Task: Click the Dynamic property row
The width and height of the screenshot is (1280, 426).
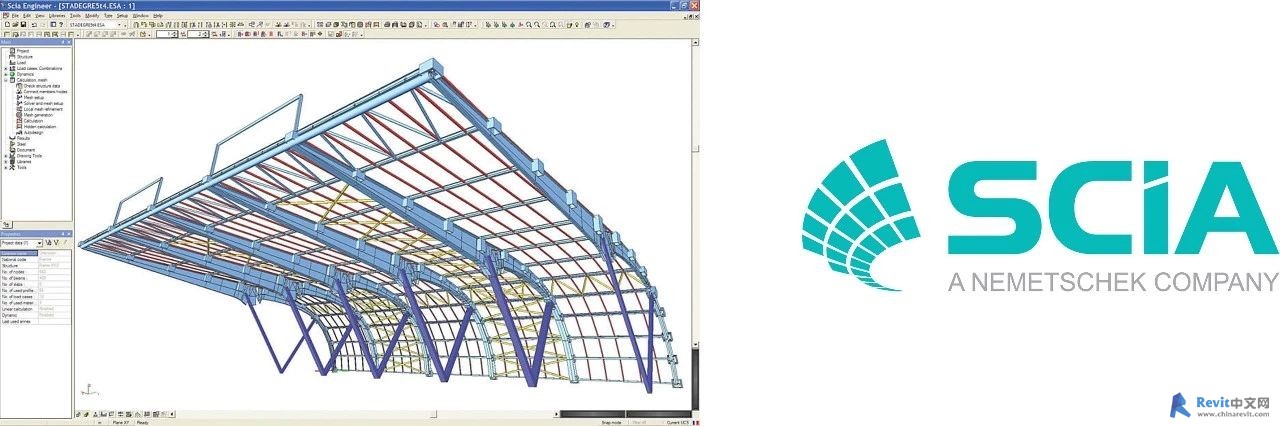Action: pos(36,315)
